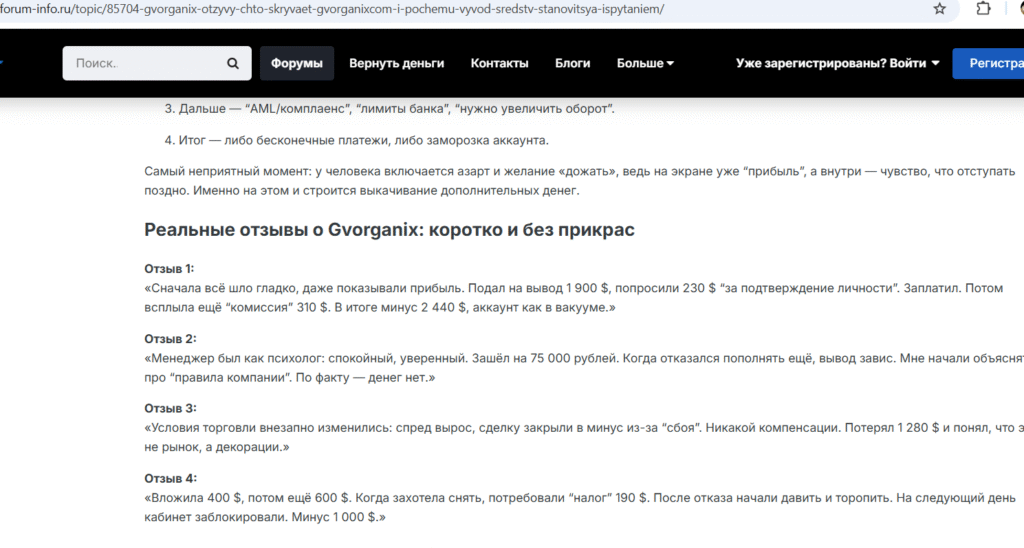Screen dimensions: 1024x548
Task: Open the Контакты menu item
Action: pos(499,63)
